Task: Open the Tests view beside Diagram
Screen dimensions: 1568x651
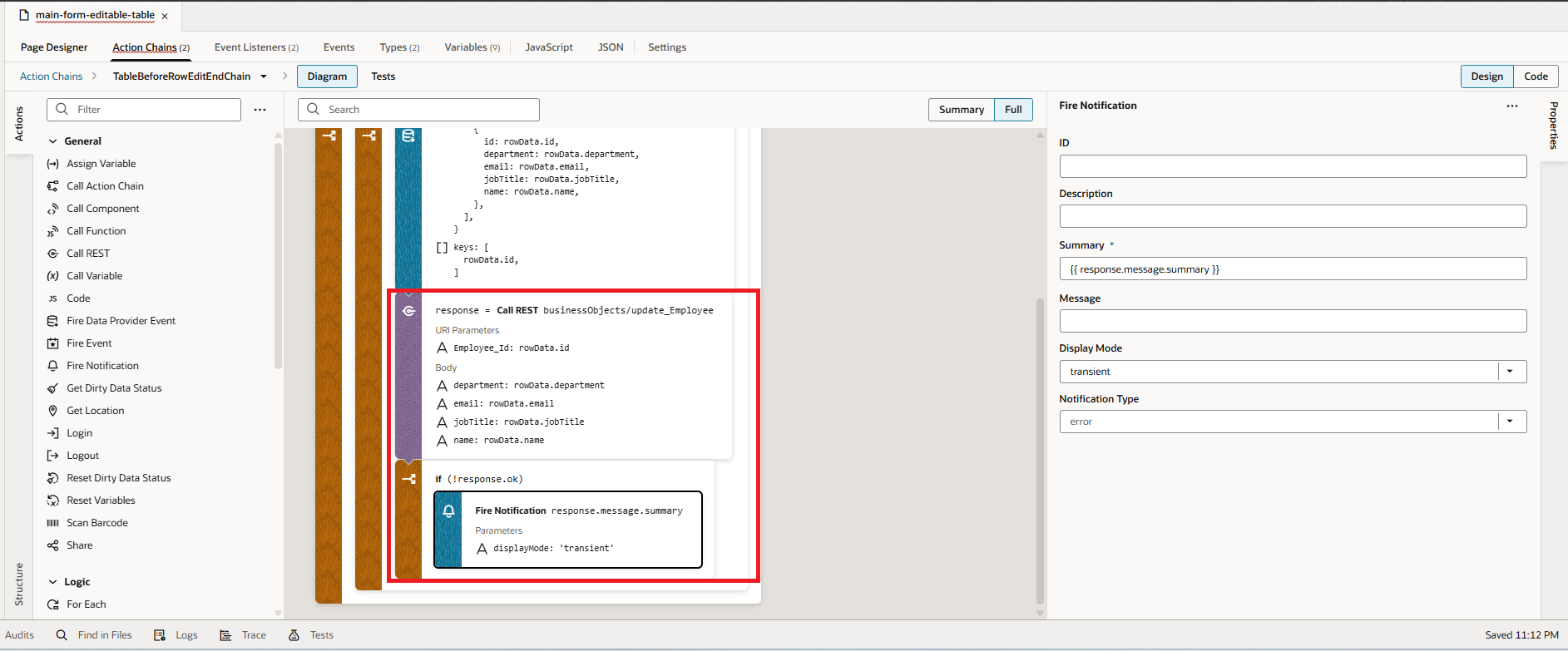Action: (383, 76)
